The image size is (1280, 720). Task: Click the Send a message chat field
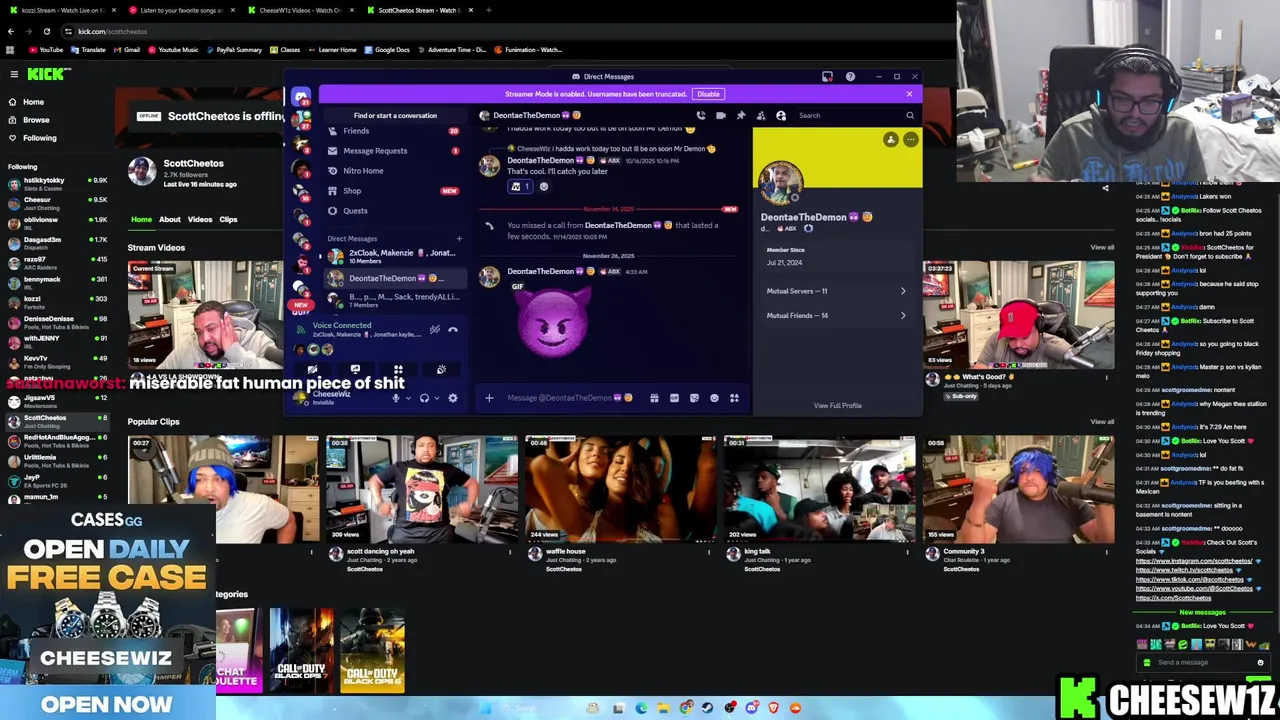pyautogui.click(x=1200, y=662)
